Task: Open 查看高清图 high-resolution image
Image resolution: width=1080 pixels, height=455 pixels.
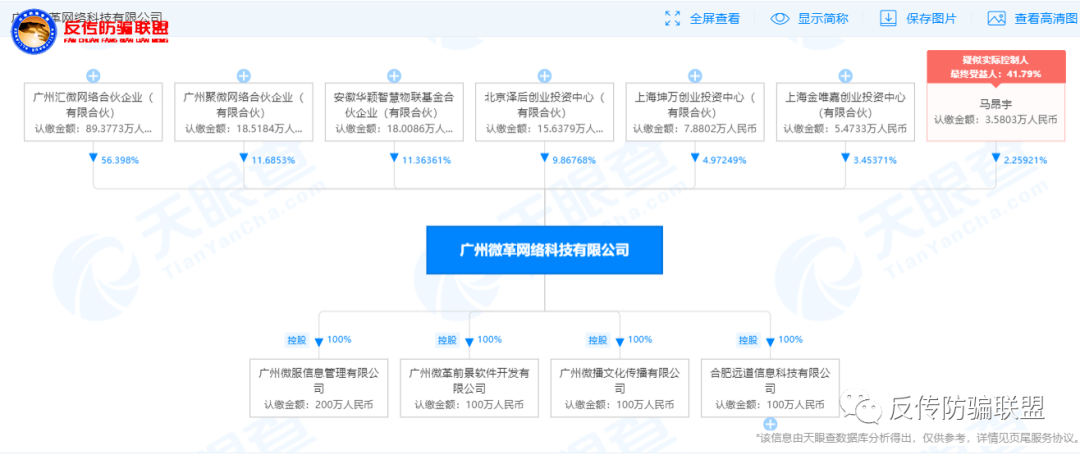Action: tap(1046, 19)
